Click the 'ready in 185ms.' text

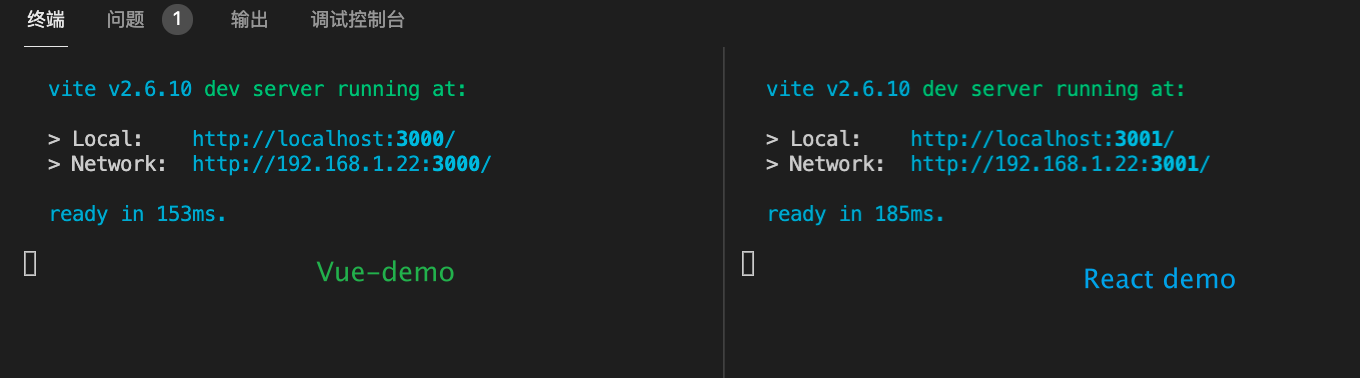click(856, 214)
